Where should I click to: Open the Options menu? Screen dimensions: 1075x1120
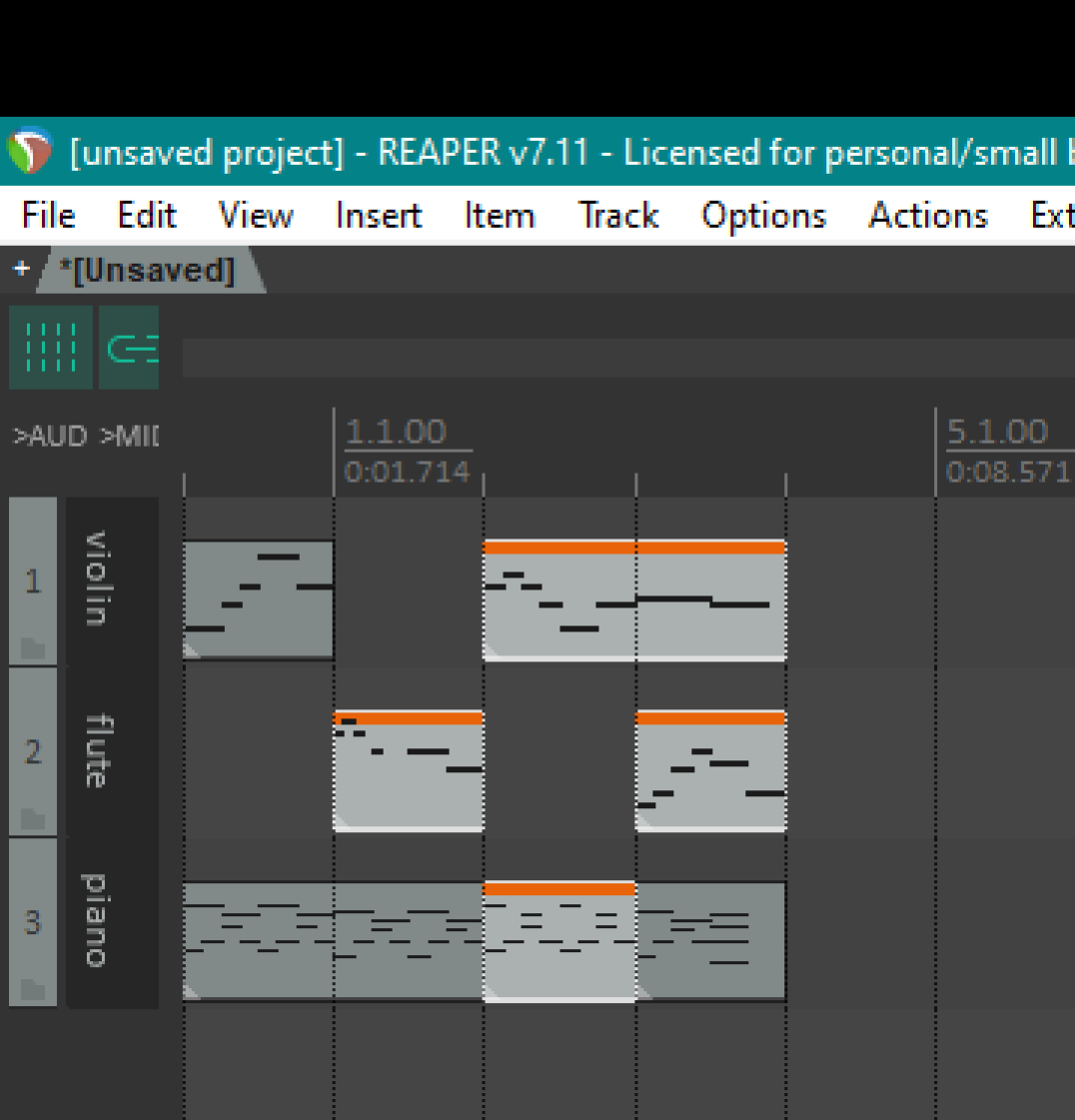pyautogui.click(x=763, y=216)
